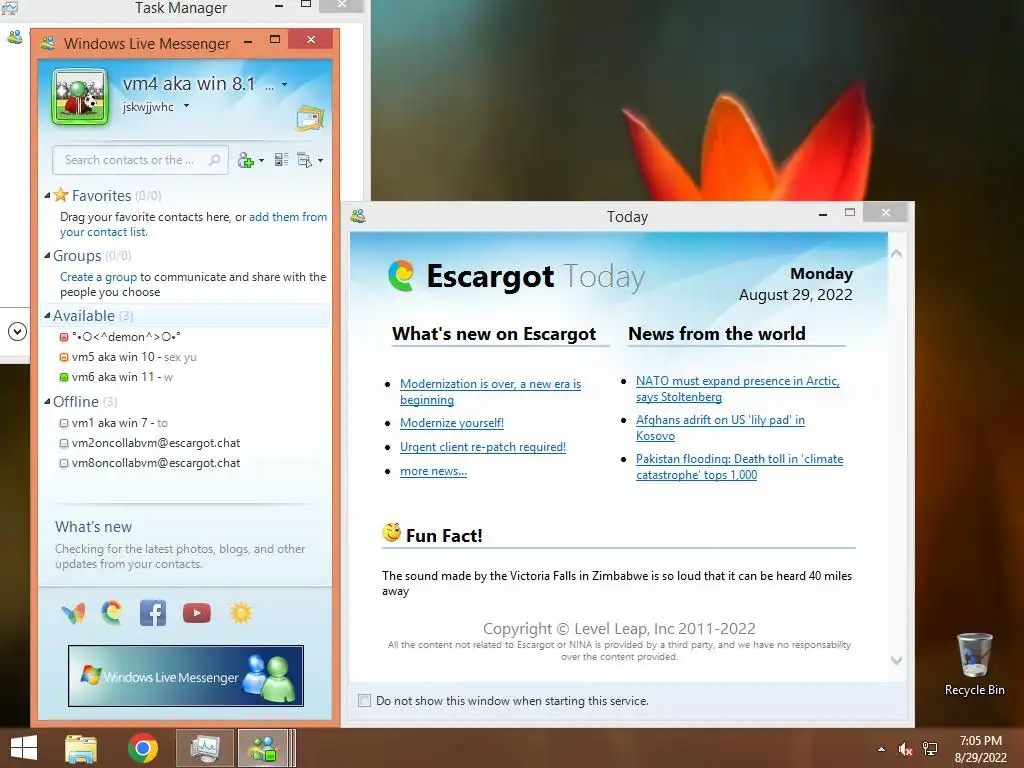Click the muted volume tray icon
The width and height of the screenshot is (1024, 768).
[905, 749]
